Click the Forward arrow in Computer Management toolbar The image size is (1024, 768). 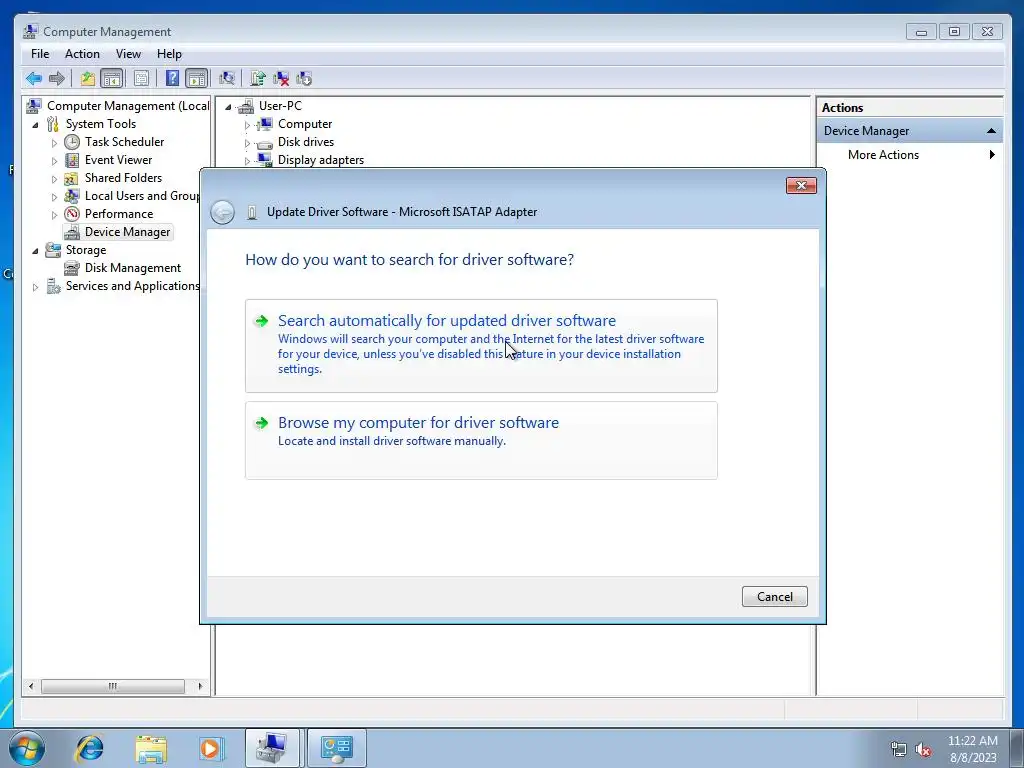pos(57,79)
